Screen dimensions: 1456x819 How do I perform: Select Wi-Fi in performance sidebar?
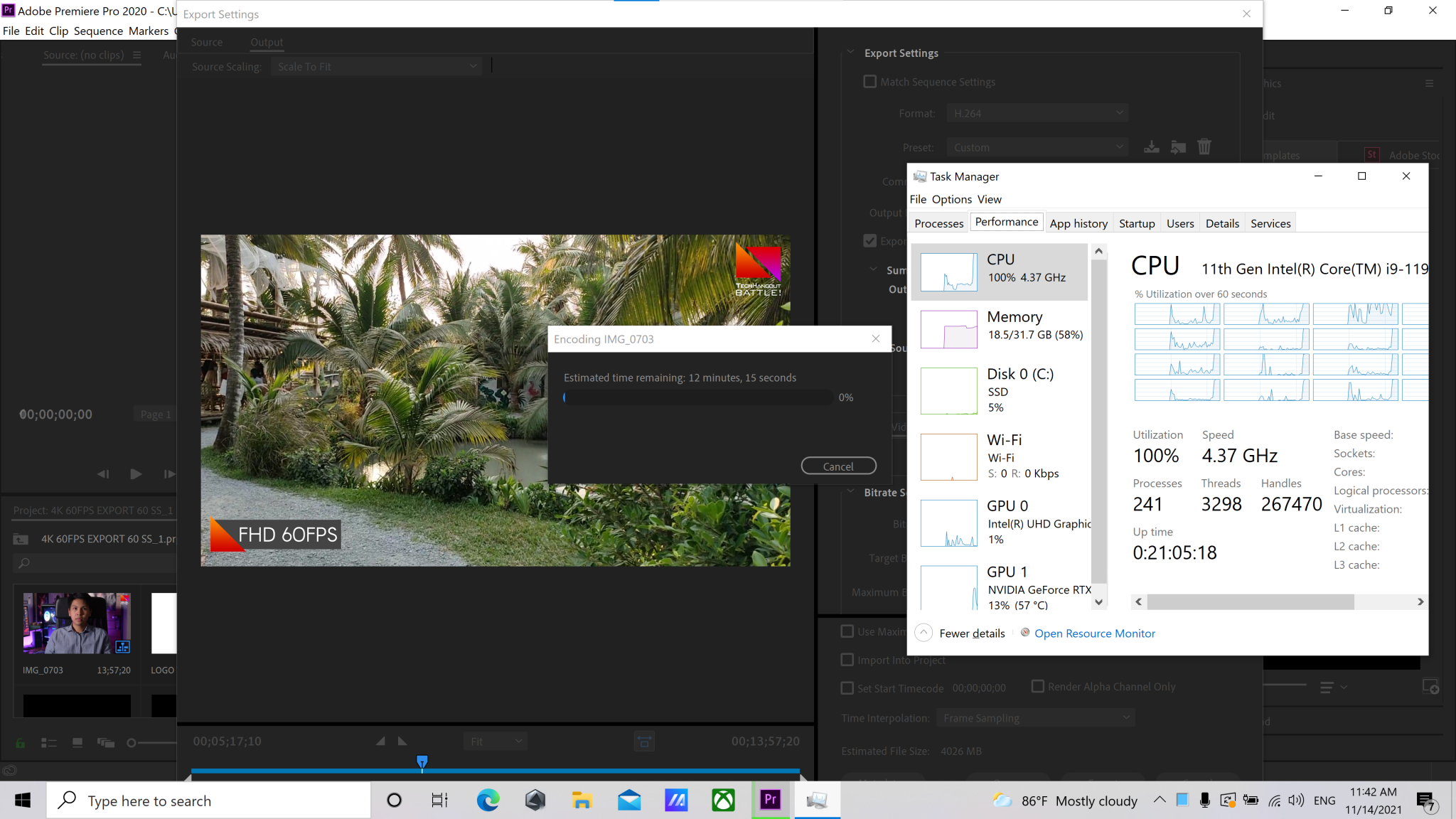coord(1000,456)
